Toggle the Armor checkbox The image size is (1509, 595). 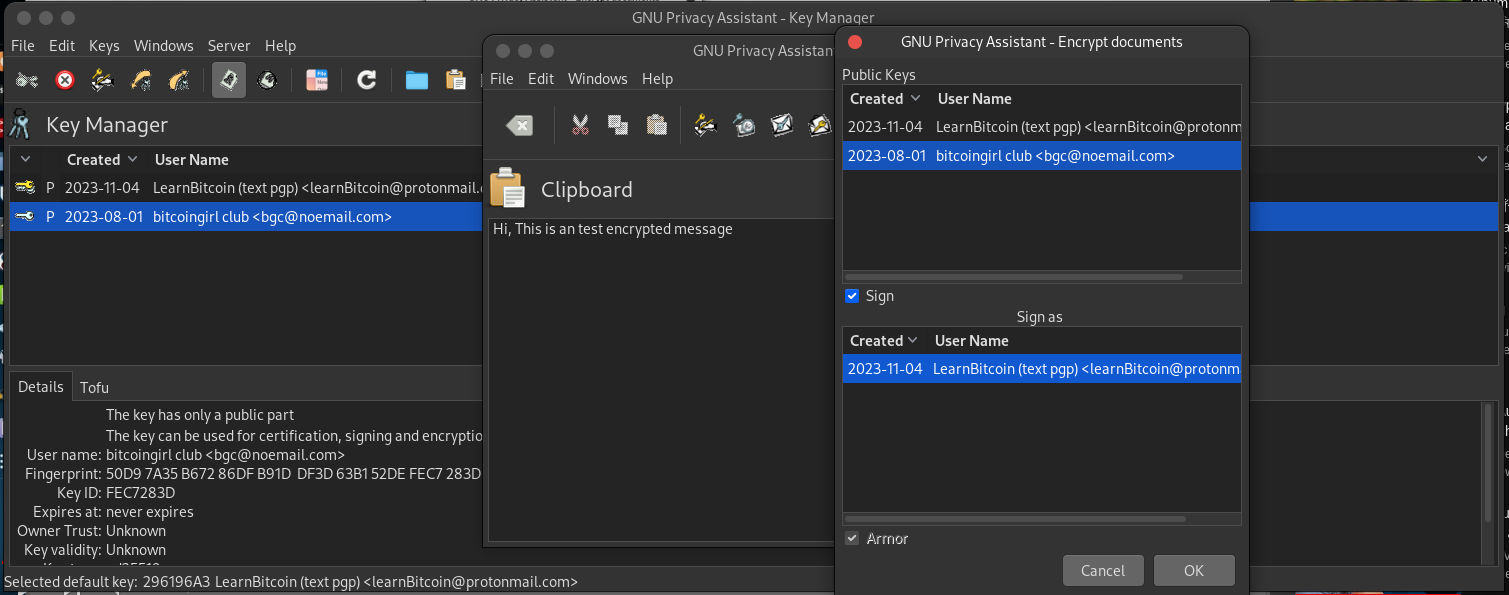tap(852, 539)
